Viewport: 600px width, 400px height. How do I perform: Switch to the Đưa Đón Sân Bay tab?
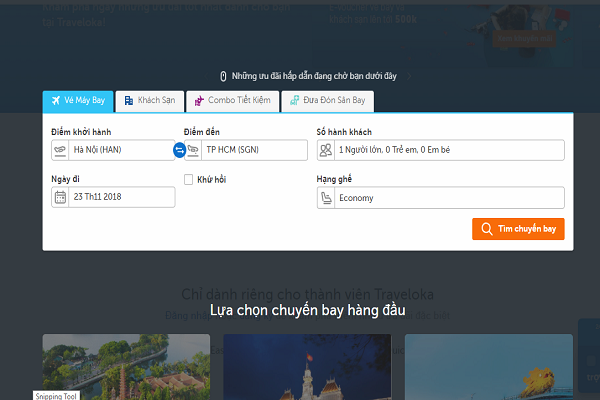pos(328,101)
